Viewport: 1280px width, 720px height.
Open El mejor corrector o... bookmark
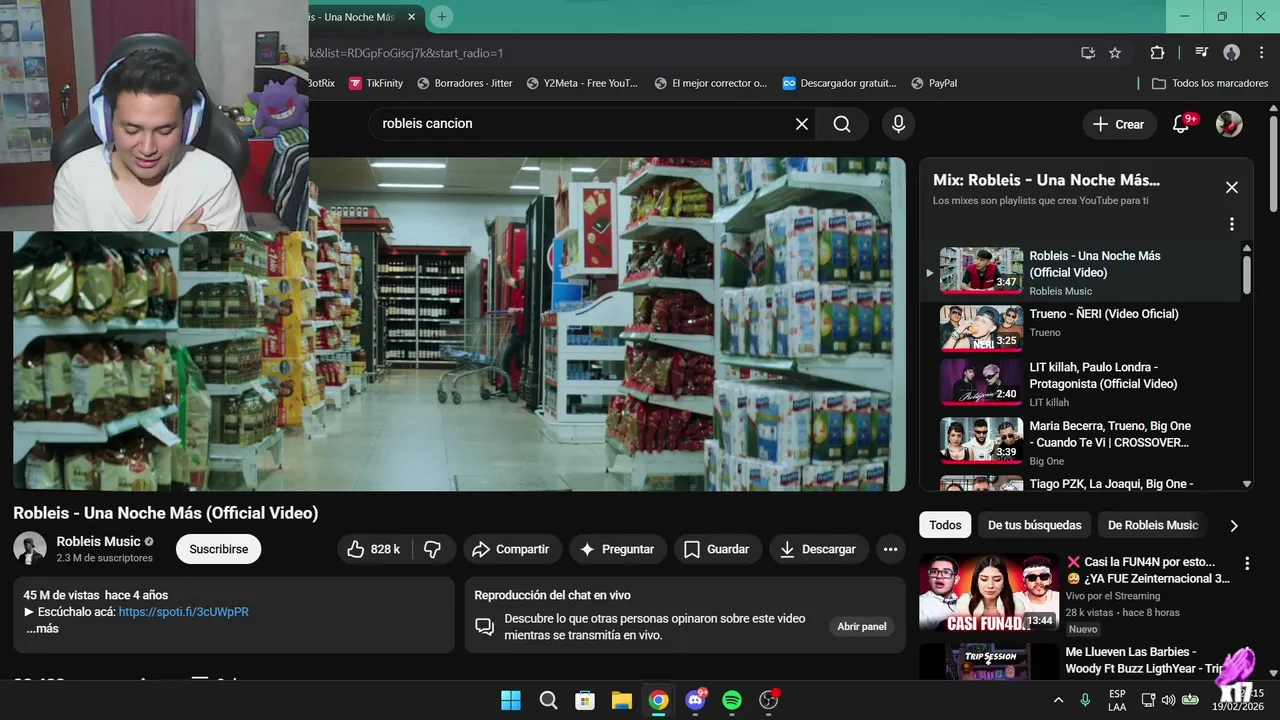click(711, 83)
